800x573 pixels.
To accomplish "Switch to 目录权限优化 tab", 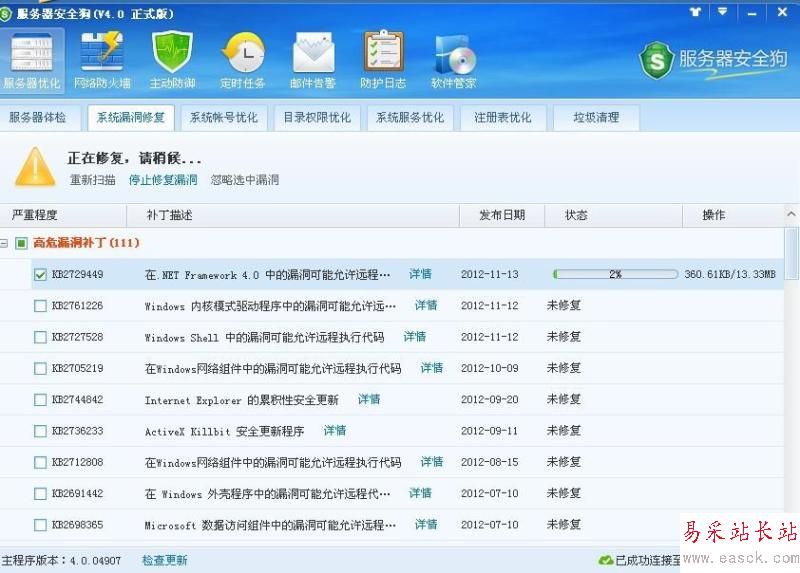I will point(317,118).
